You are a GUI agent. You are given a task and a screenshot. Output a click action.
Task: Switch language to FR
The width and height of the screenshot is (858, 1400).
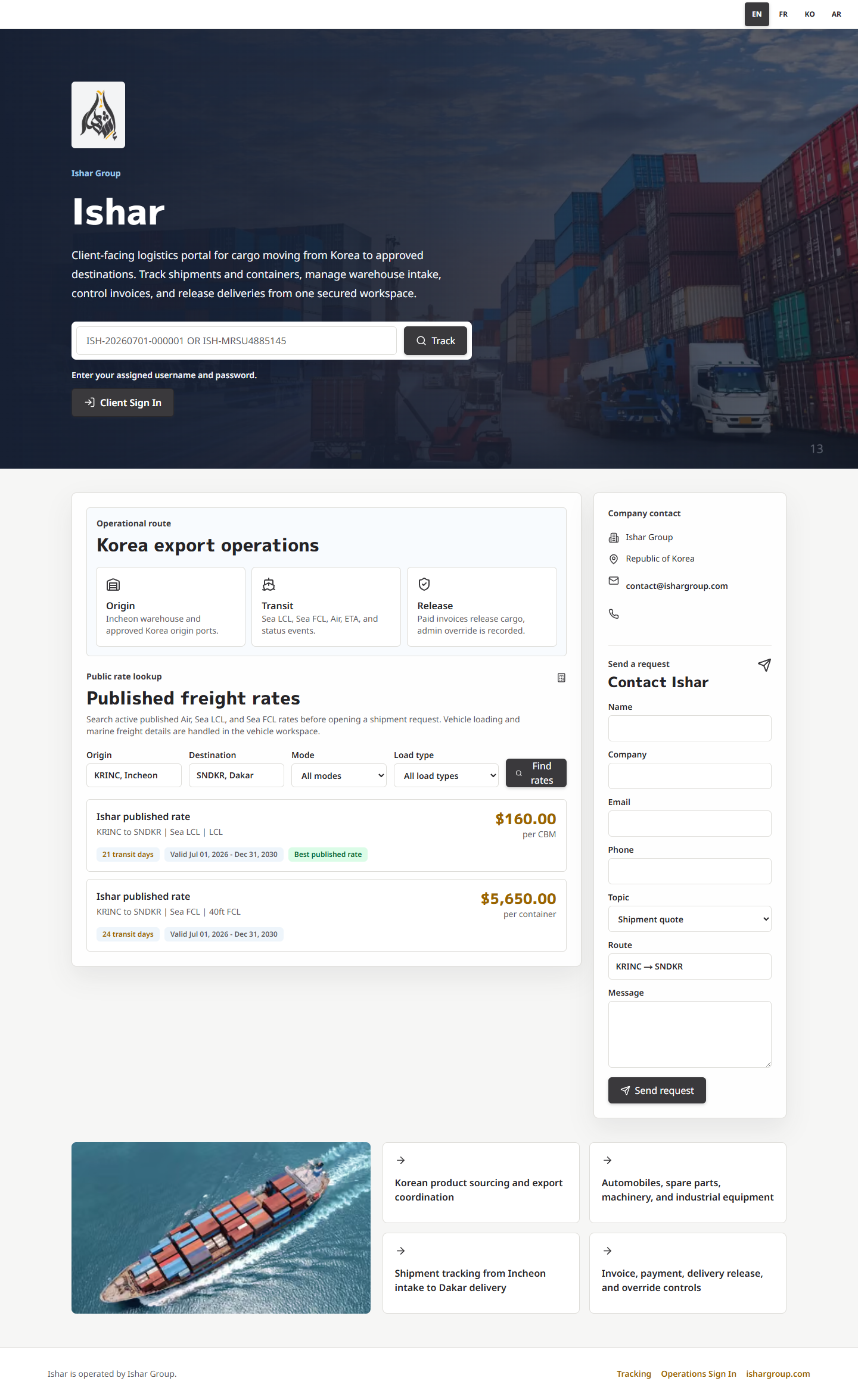point(784,14)
